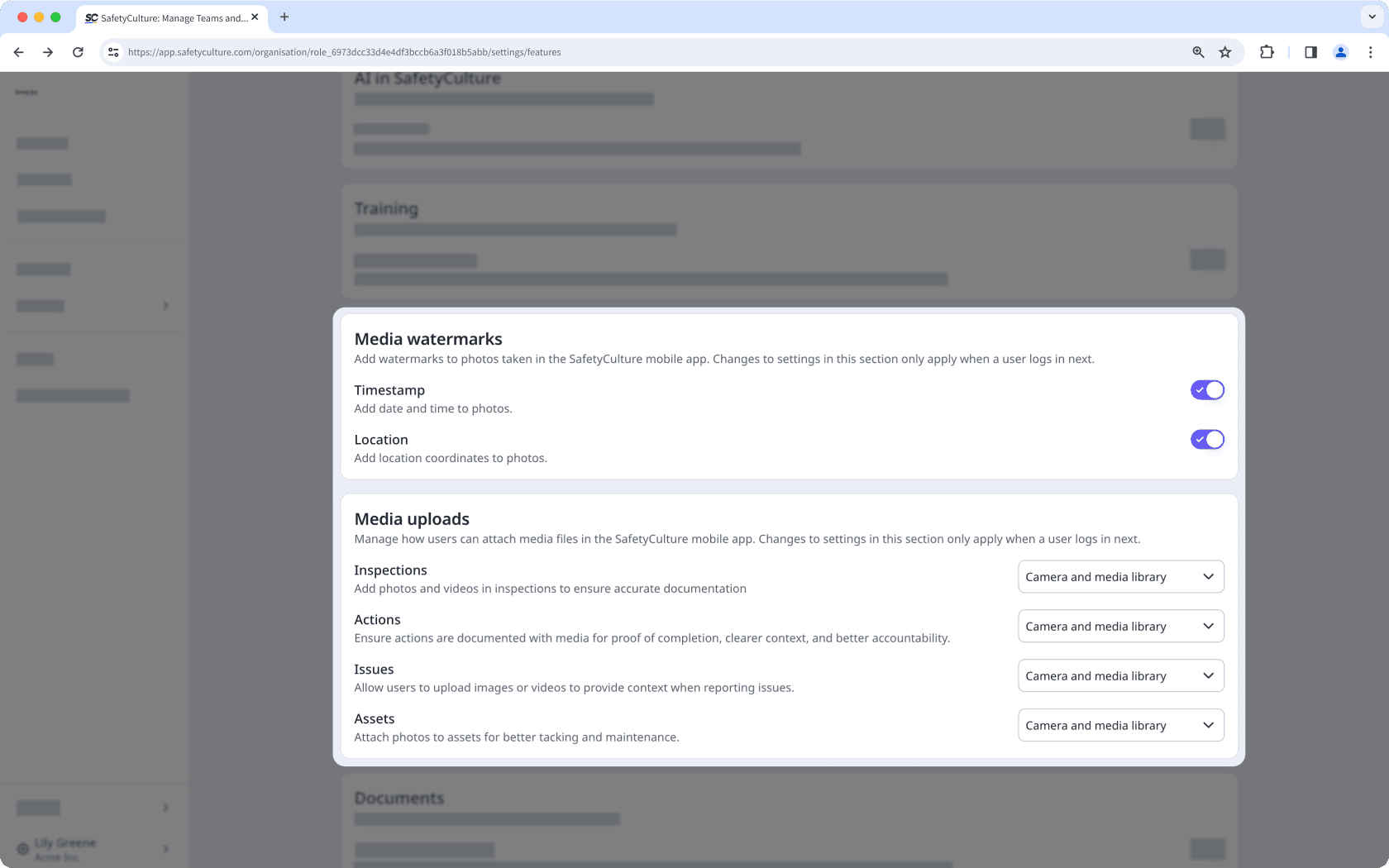Click the Acme Inc organization gear icon
This screenshot has width=1389, height=868.
click(x=22, y=848)
